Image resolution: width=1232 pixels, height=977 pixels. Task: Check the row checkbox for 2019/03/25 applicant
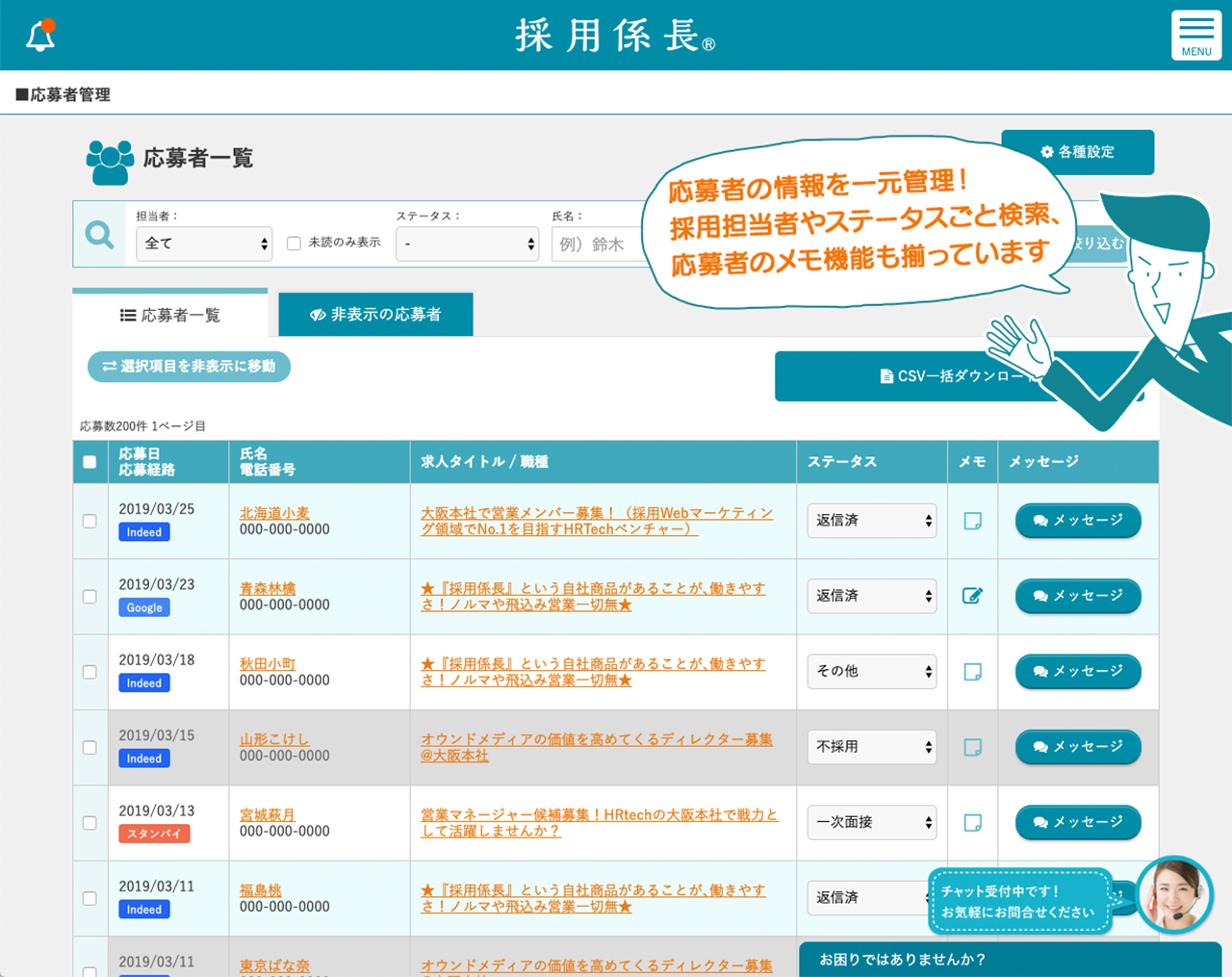click(90, 521)
